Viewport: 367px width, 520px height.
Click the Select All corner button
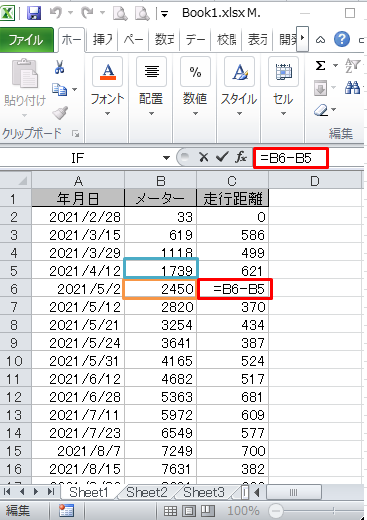tap(16, 180)
